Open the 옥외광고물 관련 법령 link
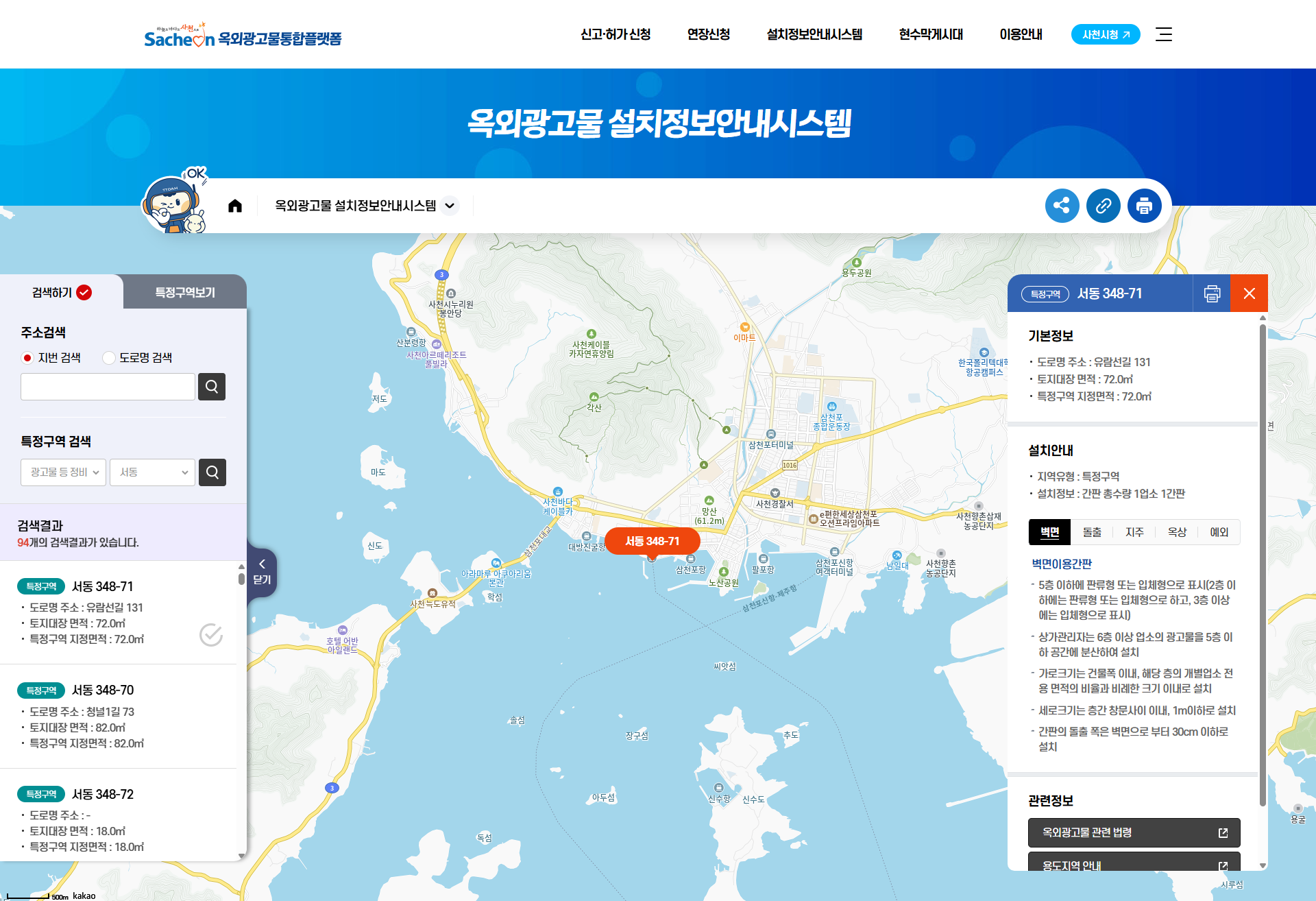Image resolution: width=1316 pixels, height=901 pixels. tap(1133, 832)
